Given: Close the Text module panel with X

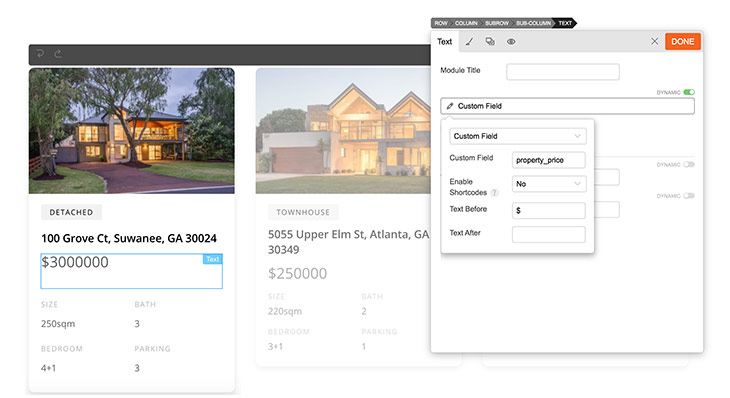Looking at the screenshot, I should pos(654,41).
